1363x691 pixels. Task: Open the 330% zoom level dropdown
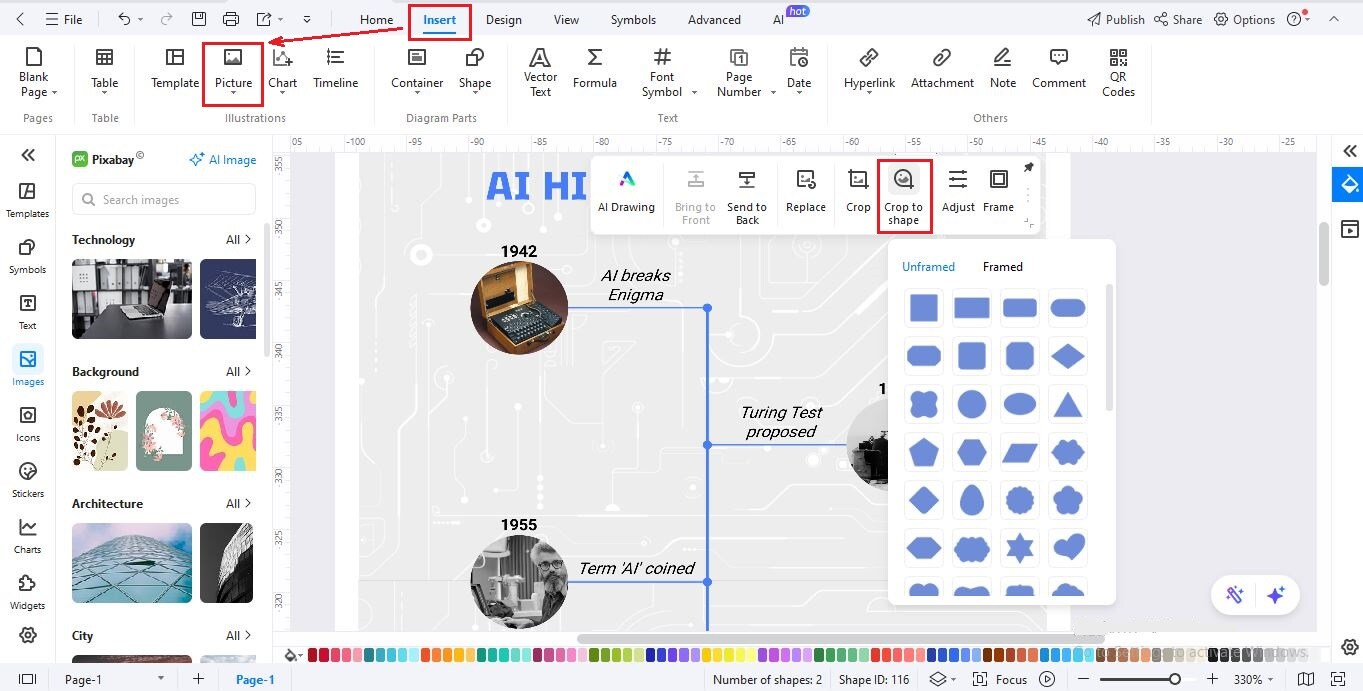(1255, 679)
